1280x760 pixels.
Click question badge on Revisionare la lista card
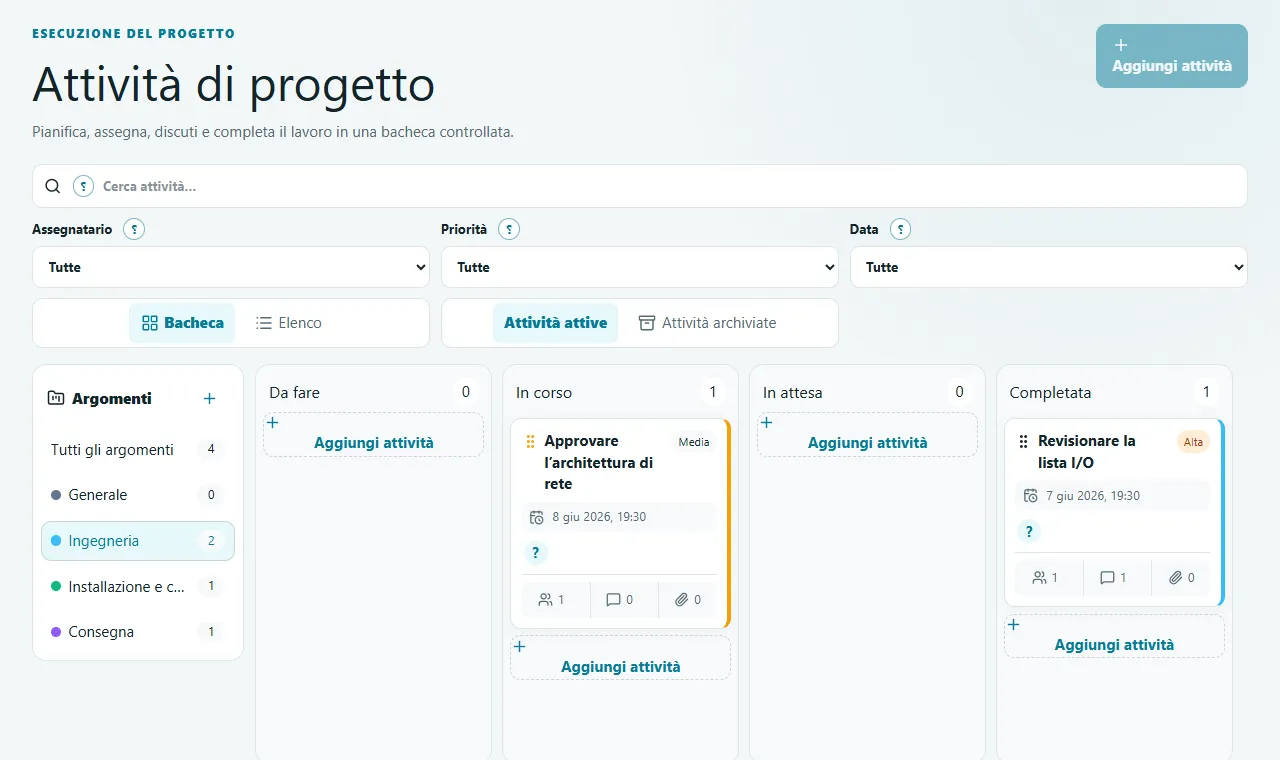tap(1029, 531)
